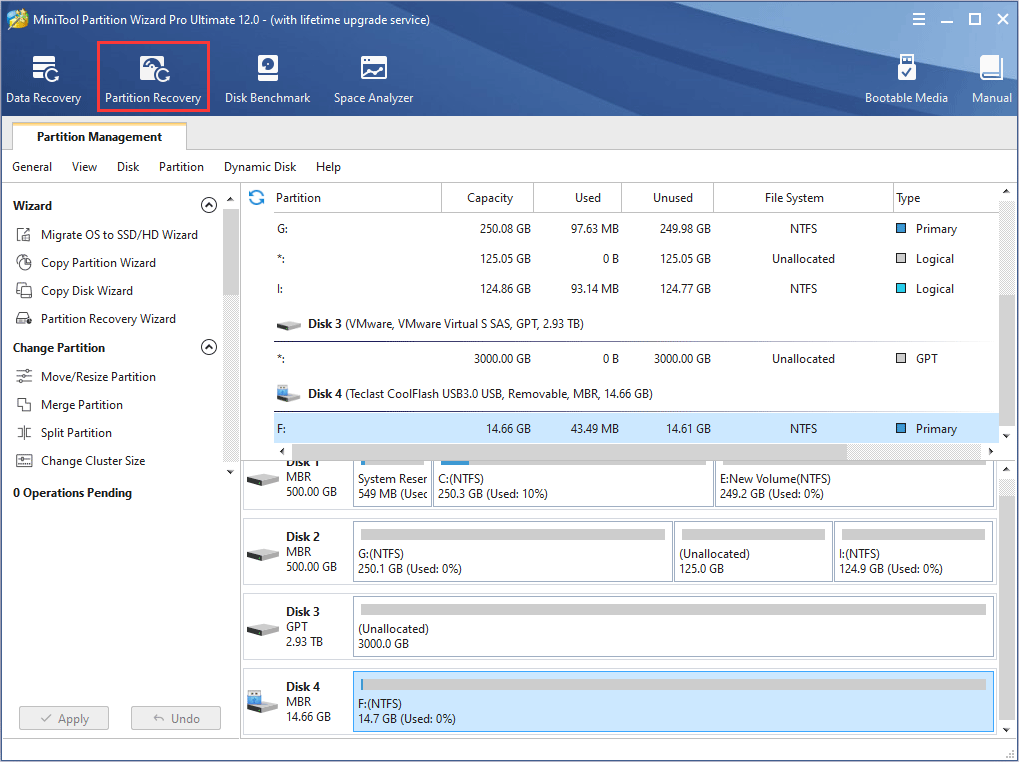This screenshot has width=1019, height=762.
Task: Open the Dynamic Disk menu
Action: coord(260,167)
